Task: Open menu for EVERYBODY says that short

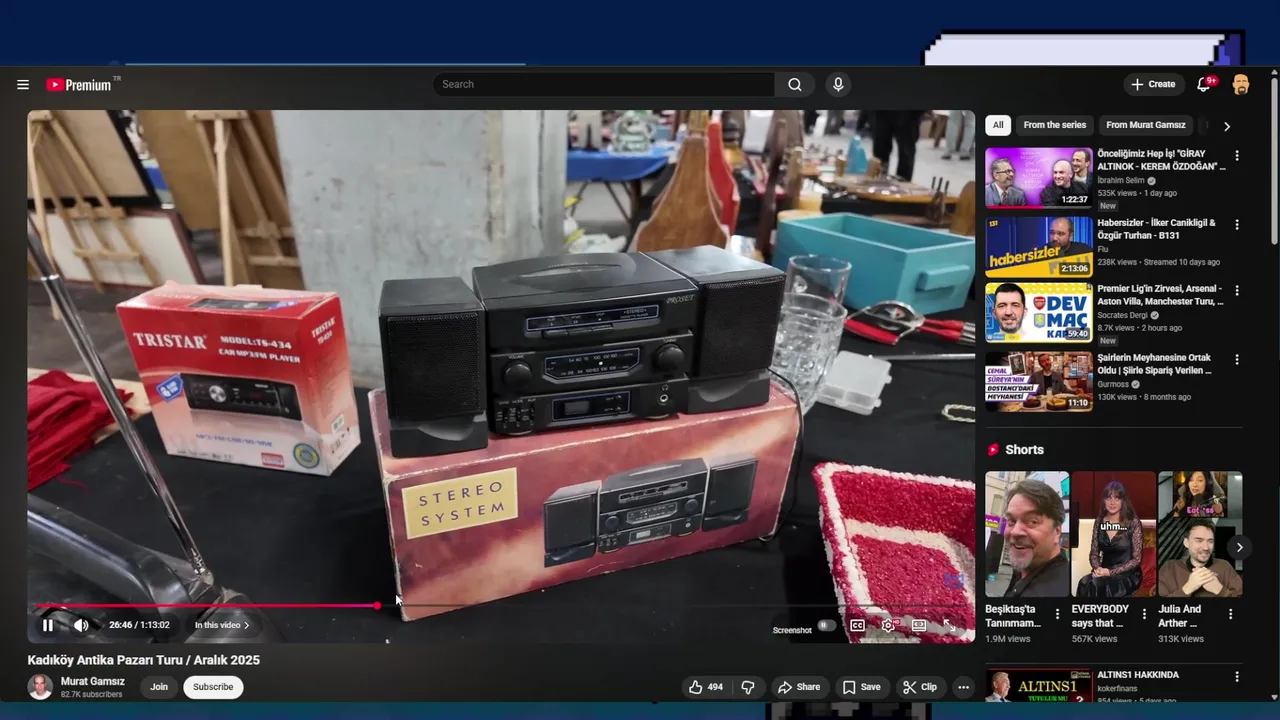Action: tap(1144, 614)
